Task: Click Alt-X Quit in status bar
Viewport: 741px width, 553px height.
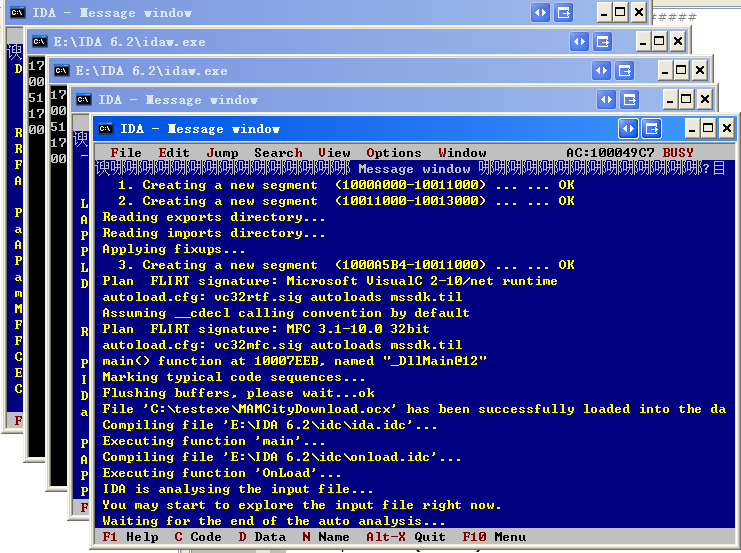Action: point(405,537)
